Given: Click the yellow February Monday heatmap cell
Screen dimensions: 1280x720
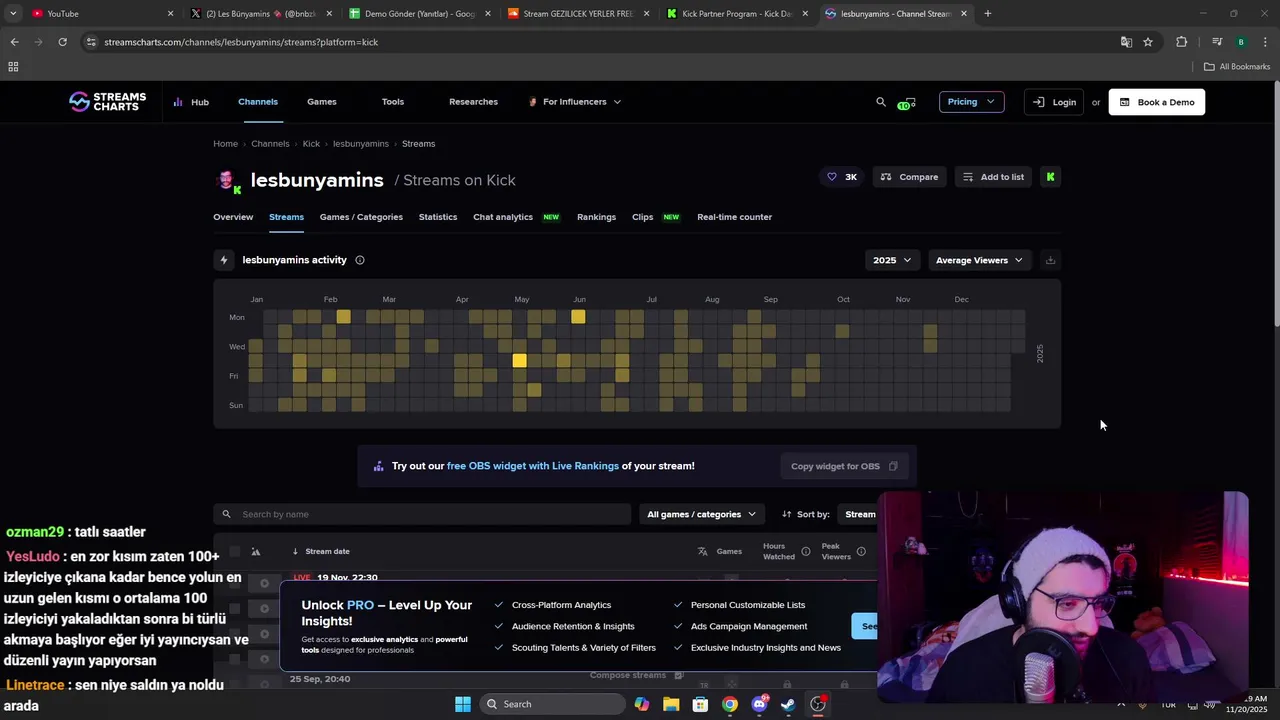Looking at the screenshot, I should tap(343, 317).
